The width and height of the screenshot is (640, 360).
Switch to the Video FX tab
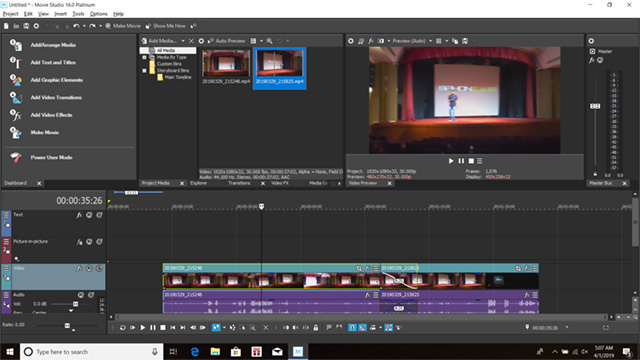click(280, 183)
